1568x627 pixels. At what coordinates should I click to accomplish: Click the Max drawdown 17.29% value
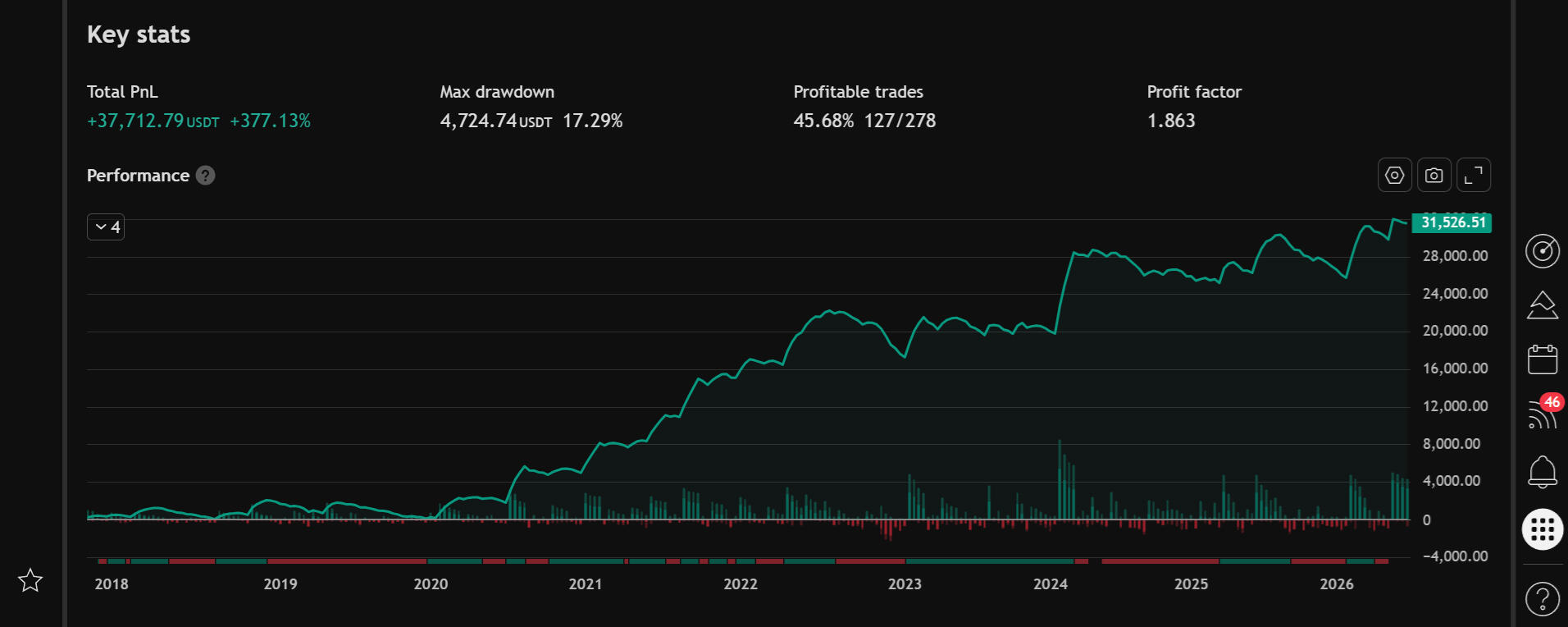(x=592, y=121)
